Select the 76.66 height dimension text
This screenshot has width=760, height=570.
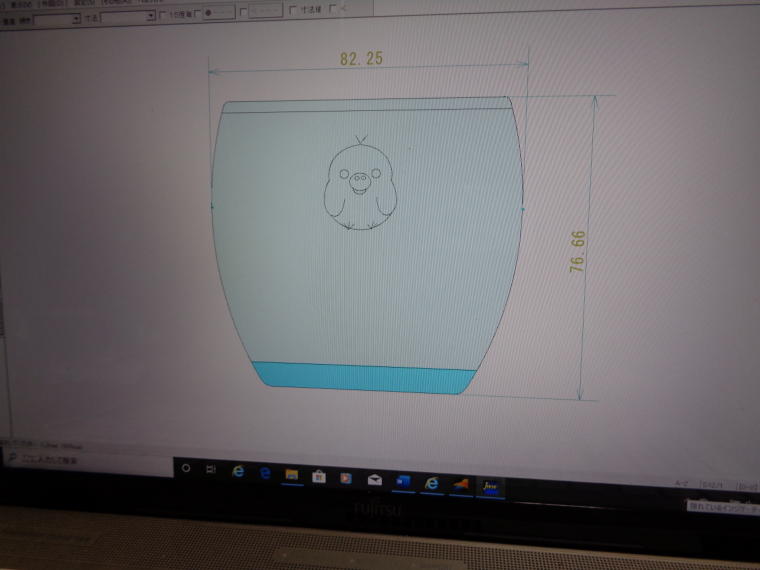(577, 251)
